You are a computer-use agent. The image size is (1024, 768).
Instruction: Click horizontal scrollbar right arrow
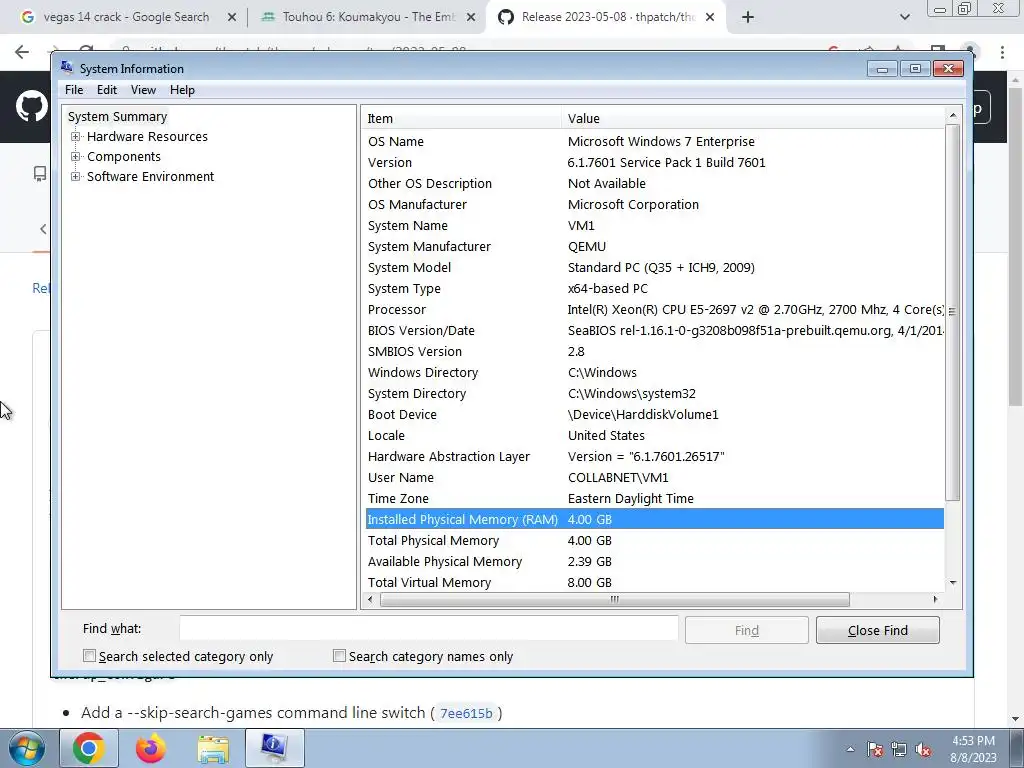pyautogui.click(x=935, y=599)
